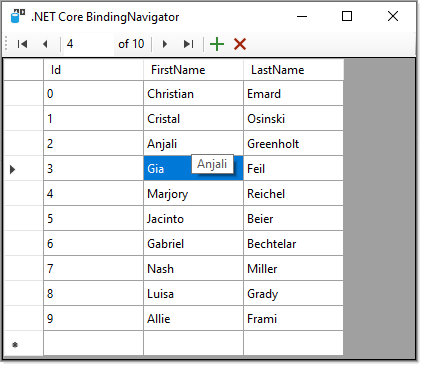The image size is (423, 367).
Task: Minimize the BindingNavigator window
Action: [x=302, y=16]
